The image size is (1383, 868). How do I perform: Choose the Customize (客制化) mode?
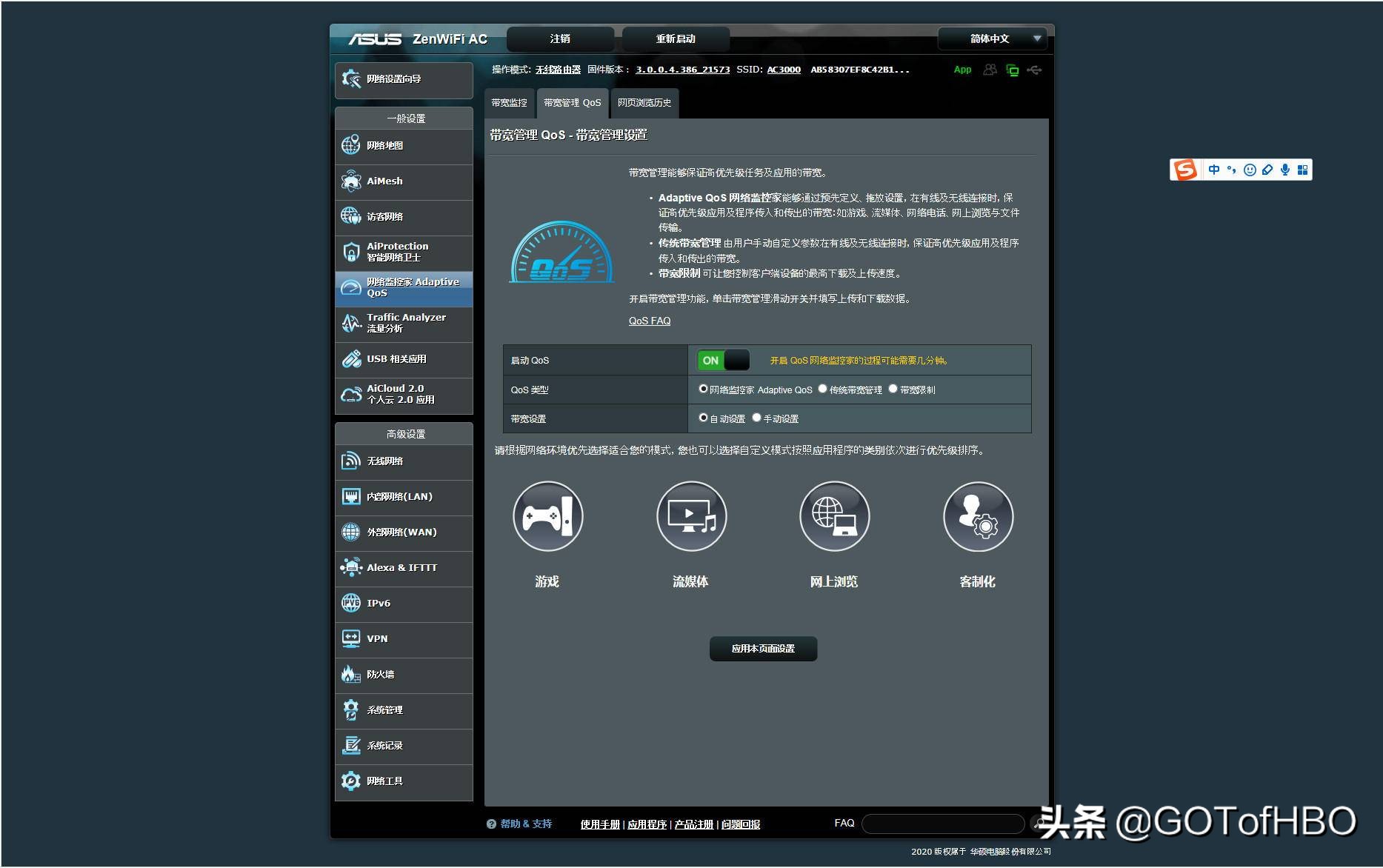978,516
